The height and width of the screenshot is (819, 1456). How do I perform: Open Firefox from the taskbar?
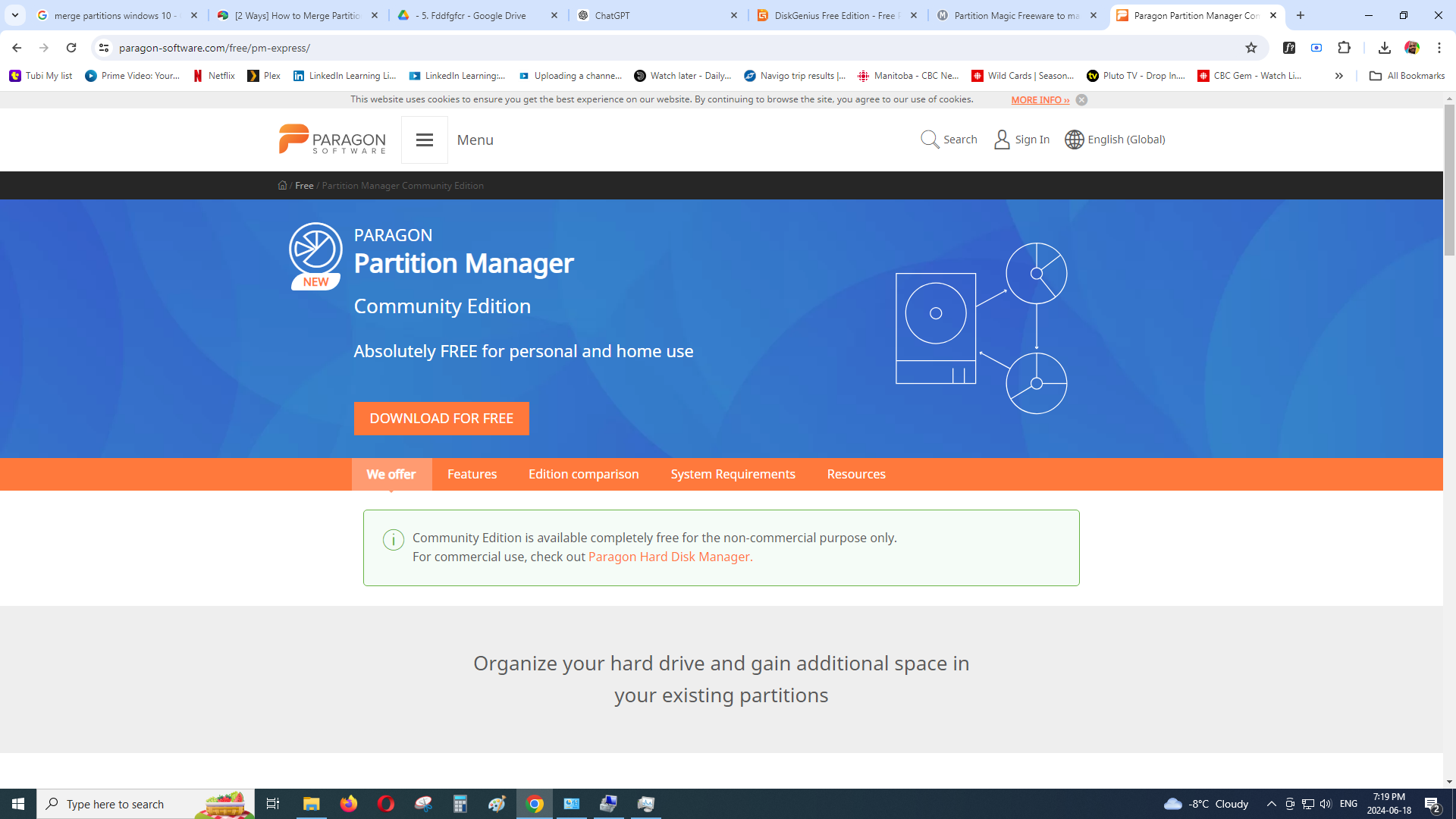[x=349, y=804]
